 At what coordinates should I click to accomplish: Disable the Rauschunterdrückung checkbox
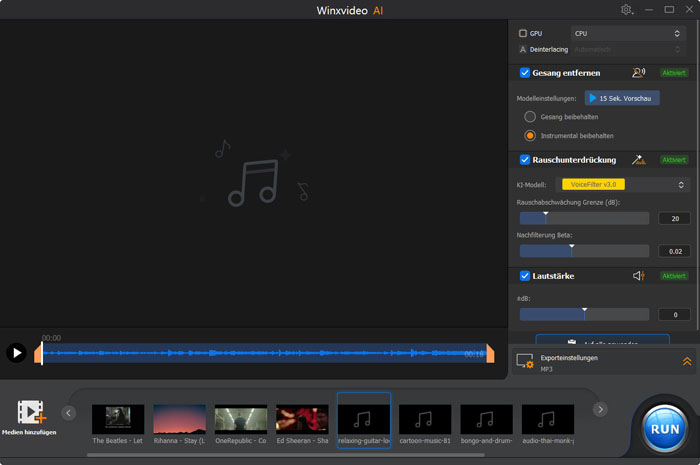[x=525, y=160]
